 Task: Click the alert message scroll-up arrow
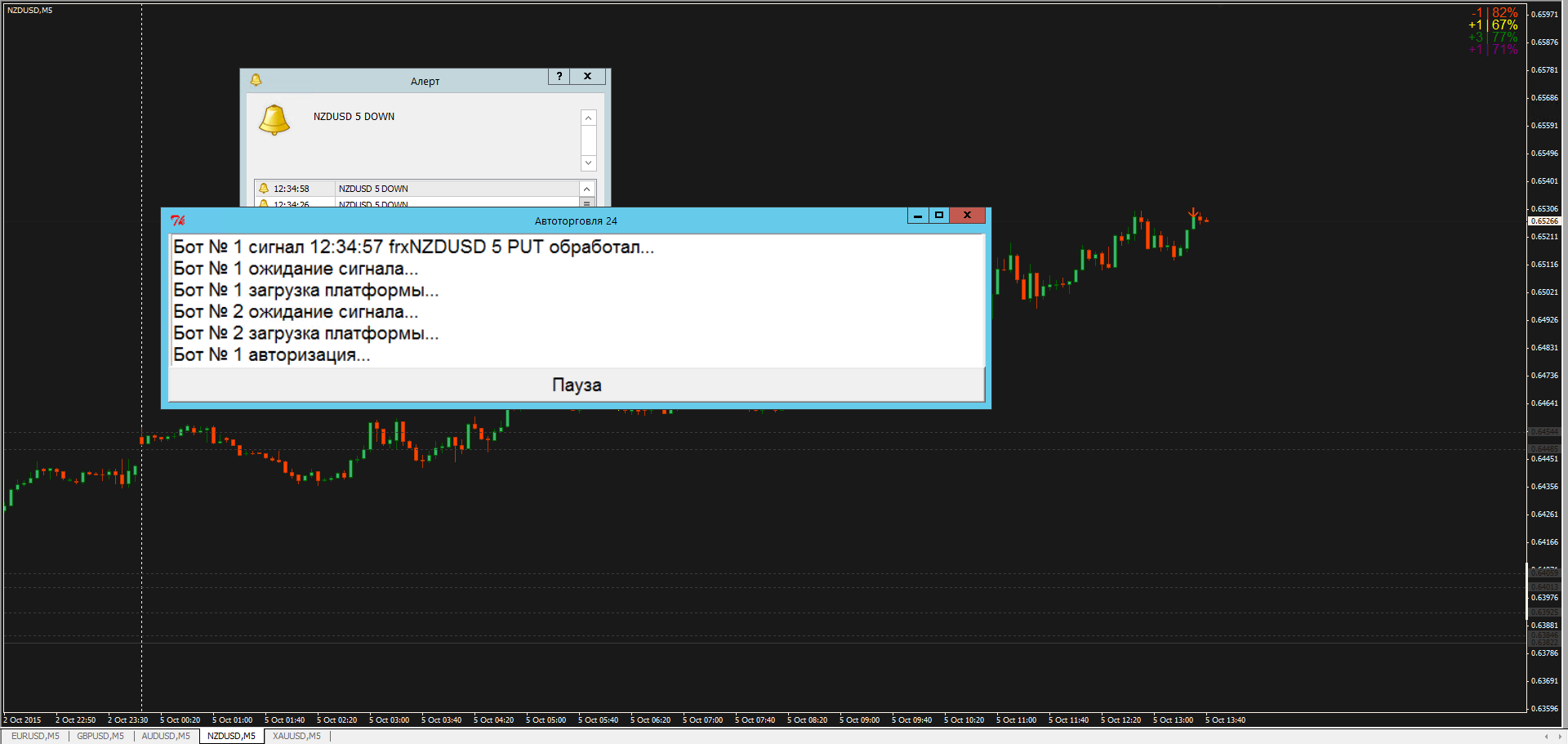point(589,118)
